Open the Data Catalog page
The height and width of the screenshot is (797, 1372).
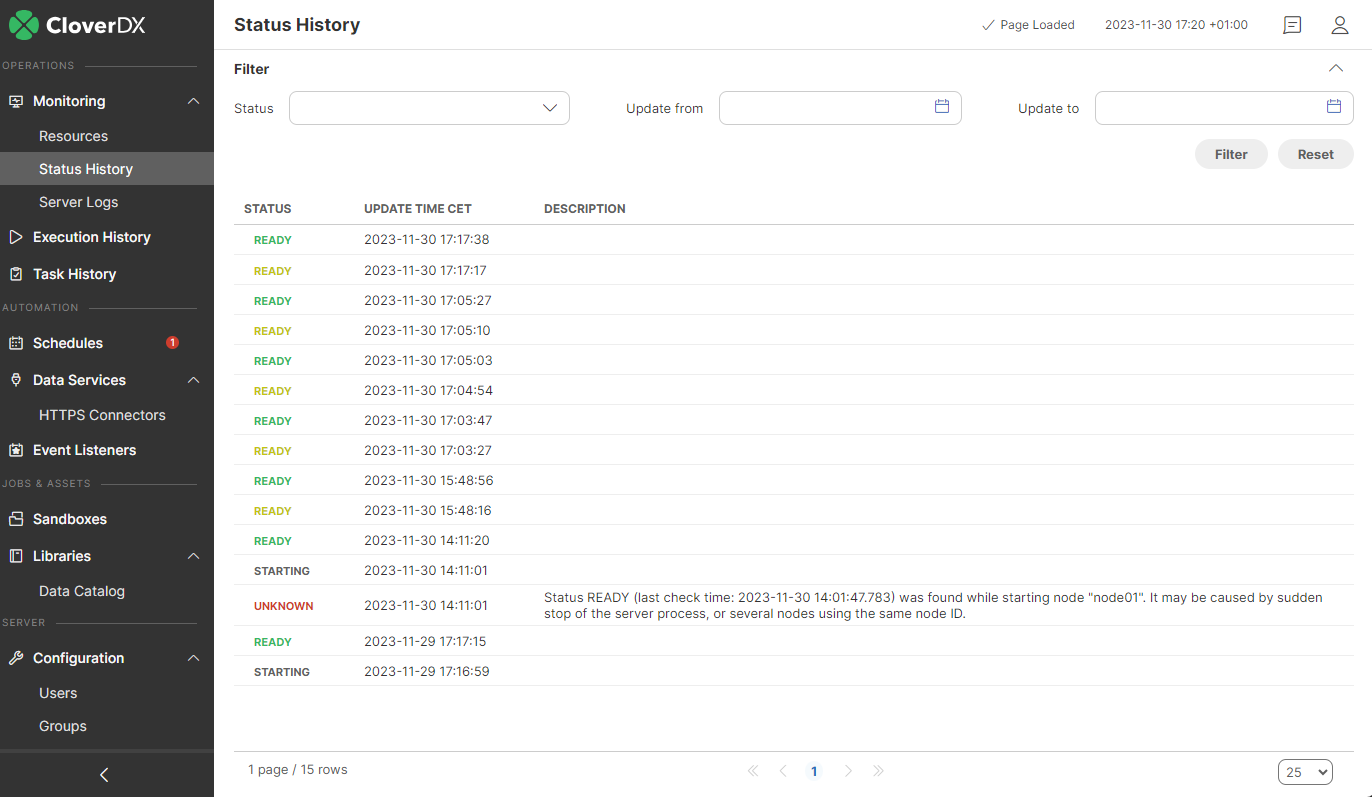tap(80, 591)
